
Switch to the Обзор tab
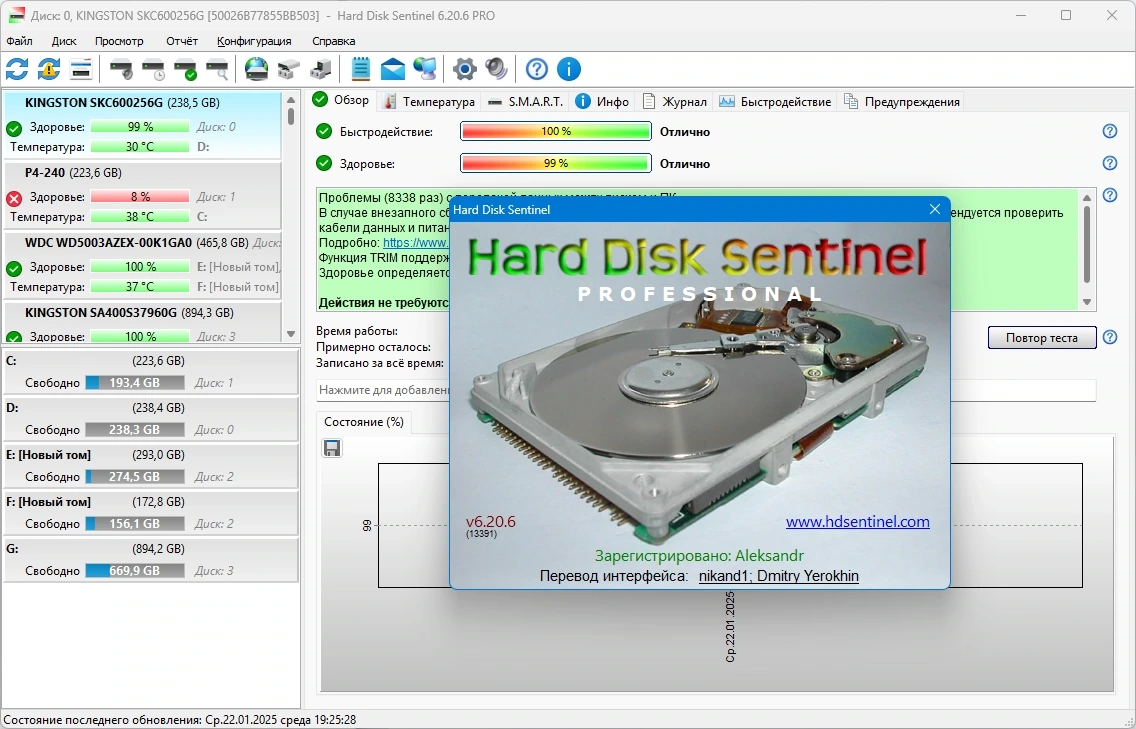(341, 100)
